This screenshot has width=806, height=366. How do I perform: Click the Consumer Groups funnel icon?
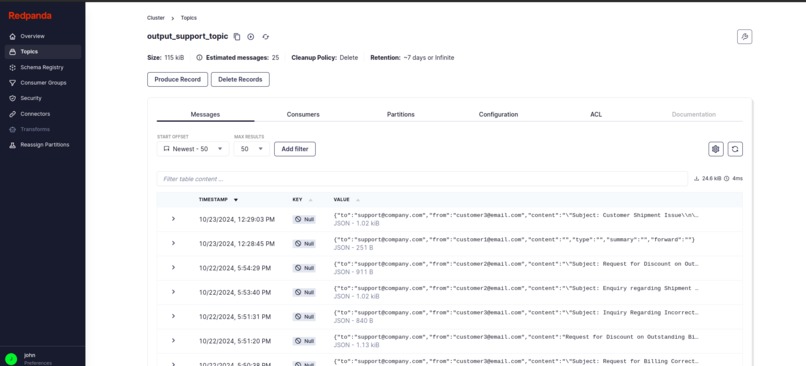(x=13, y=83)
